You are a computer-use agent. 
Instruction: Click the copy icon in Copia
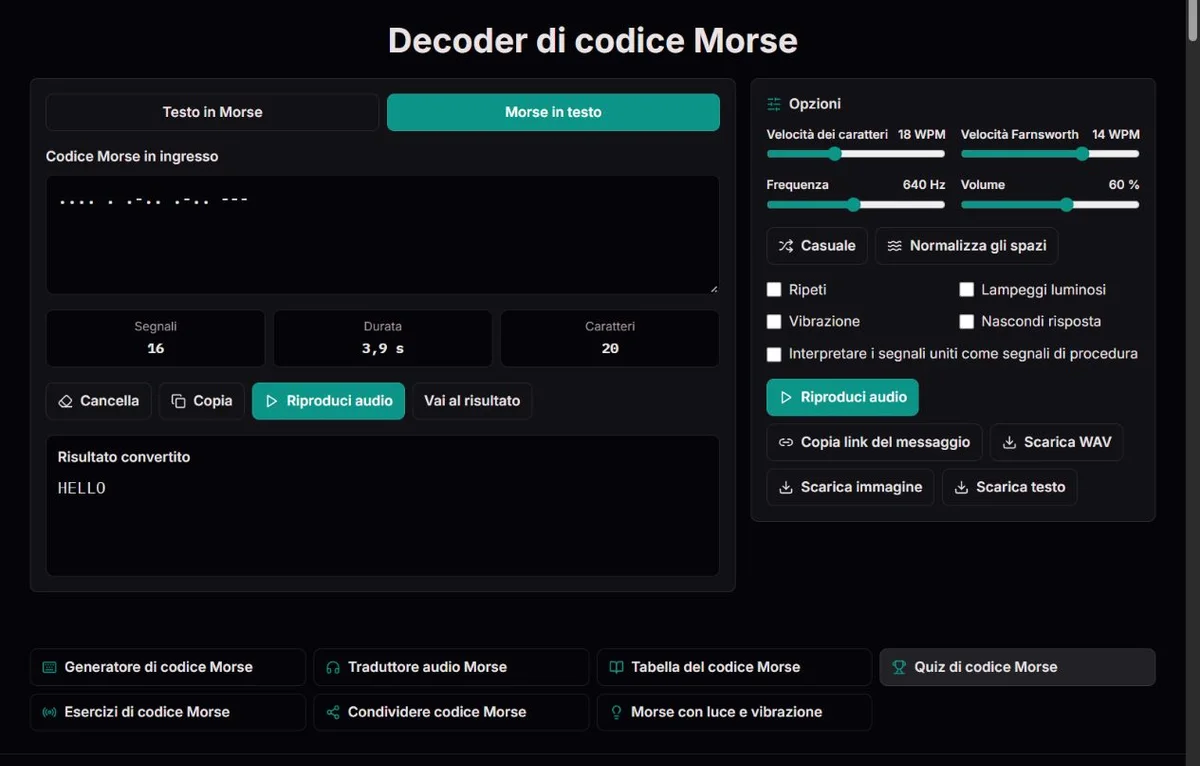(178, 401)
